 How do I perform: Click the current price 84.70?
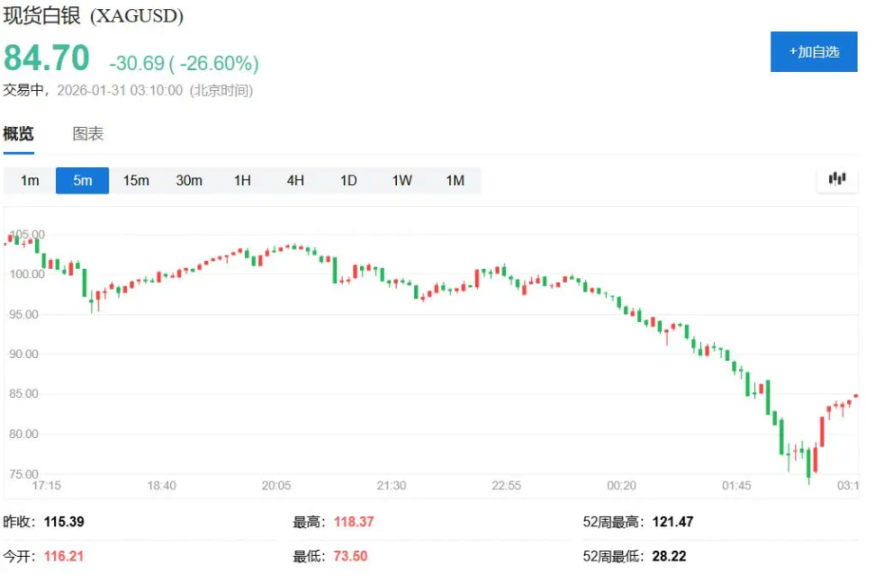tap(47, 59)
